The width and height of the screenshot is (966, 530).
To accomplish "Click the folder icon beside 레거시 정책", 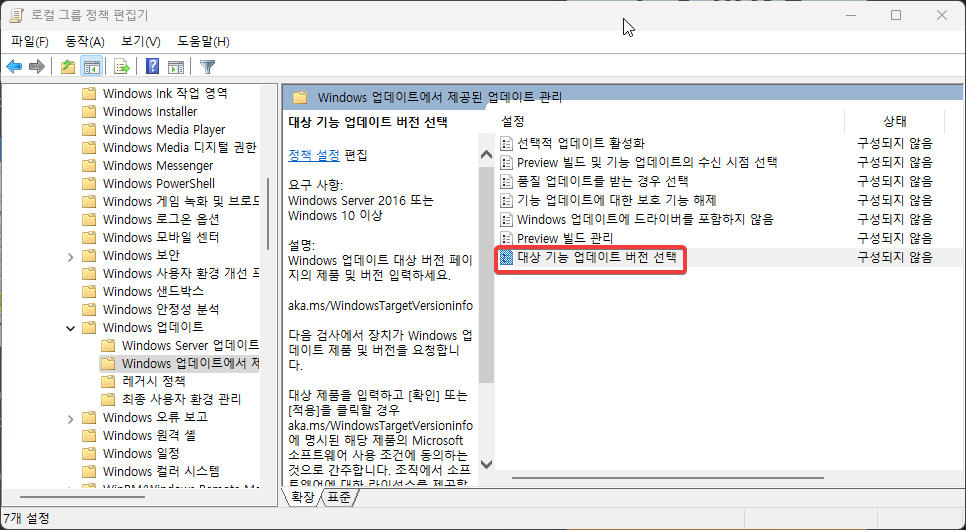I will coord(108,381).
